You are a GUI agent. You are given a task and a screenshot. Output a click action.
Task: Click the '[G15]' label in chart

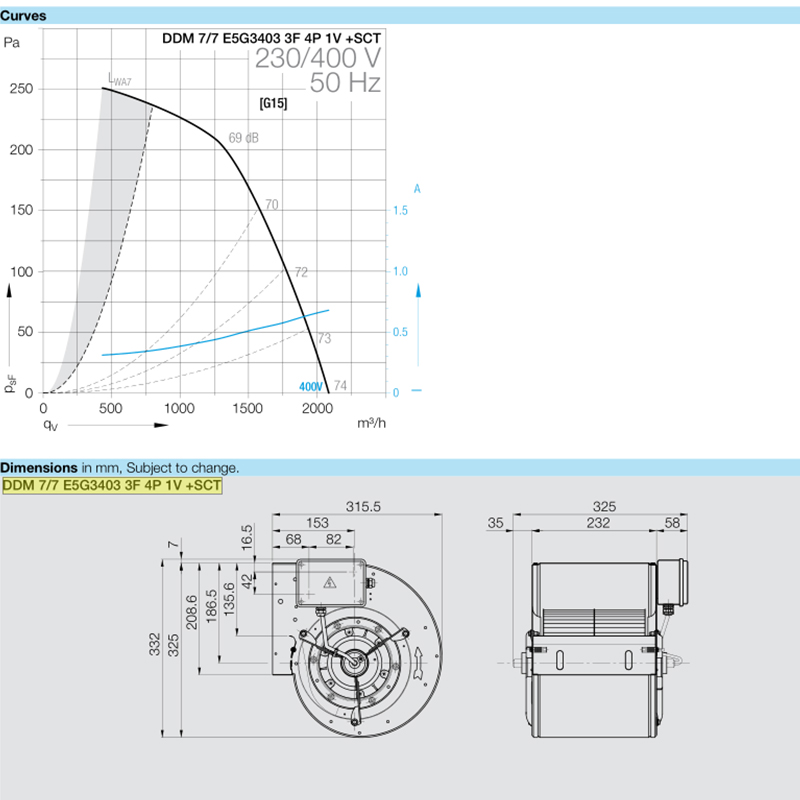point(273,104)
